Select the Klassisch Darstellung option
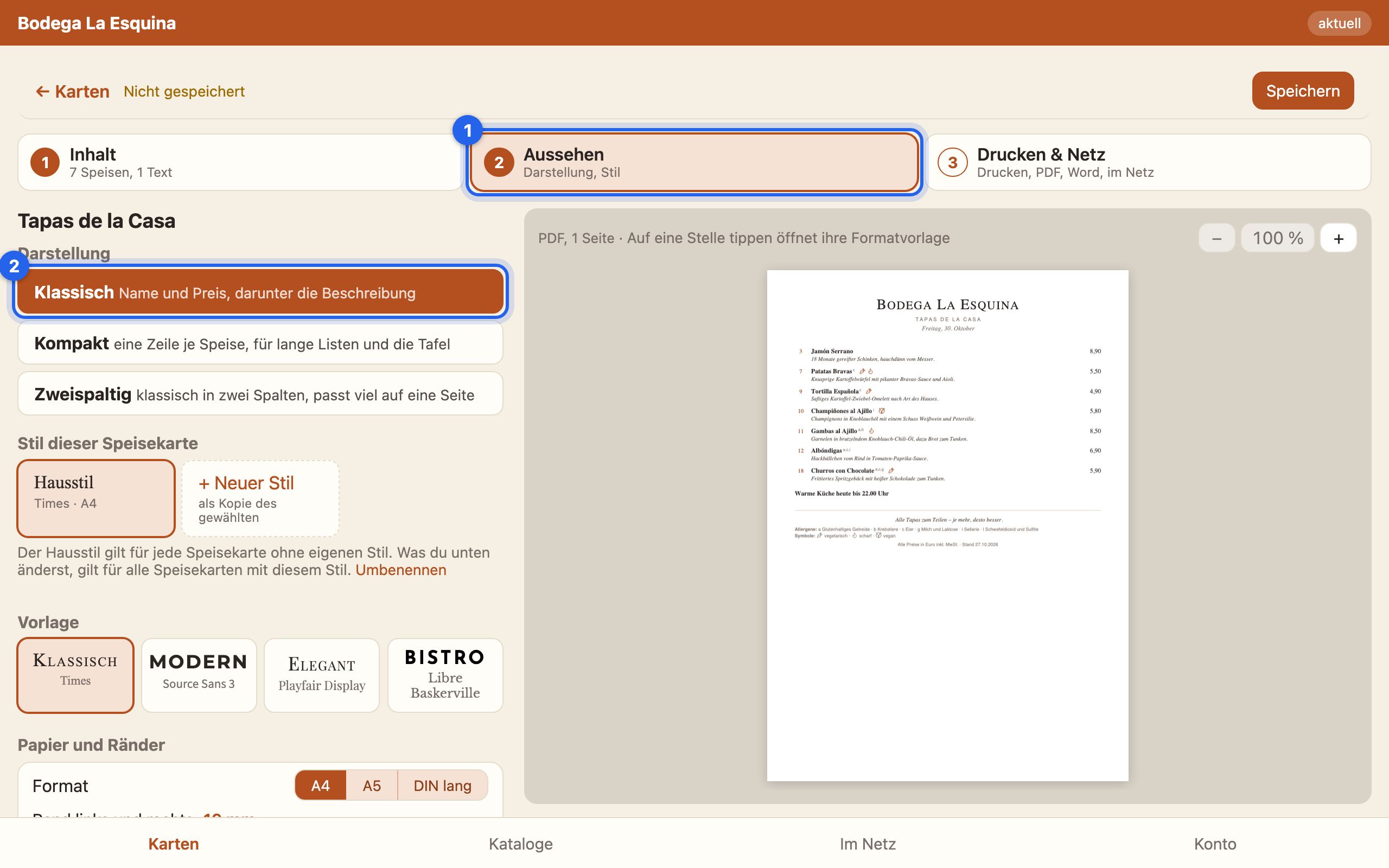The image size is (1389, 868). point(260,292)
